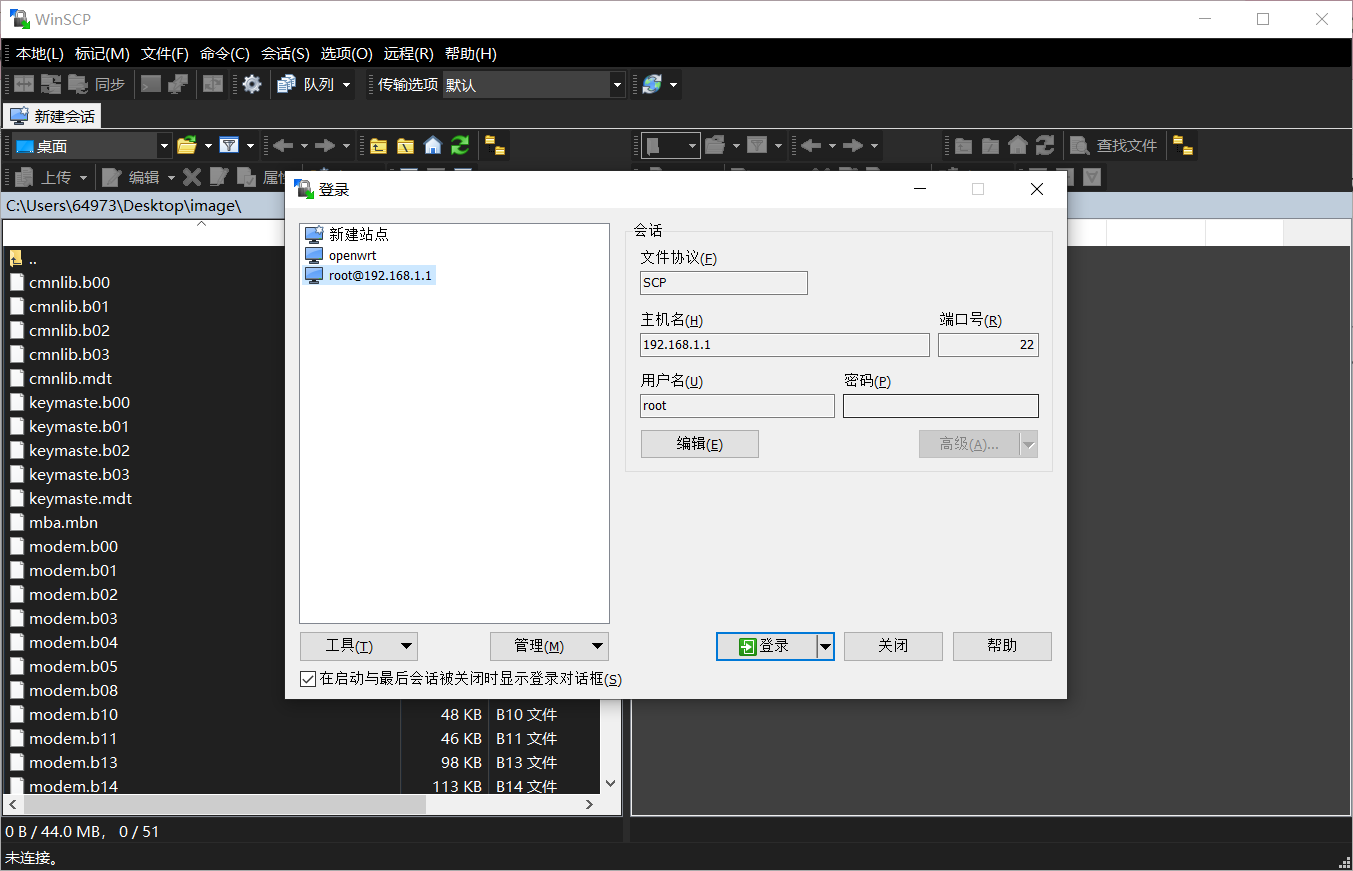1353x871 pixels.
Task: Open the 管理(M) management dropdown
Action: [548, 646]
